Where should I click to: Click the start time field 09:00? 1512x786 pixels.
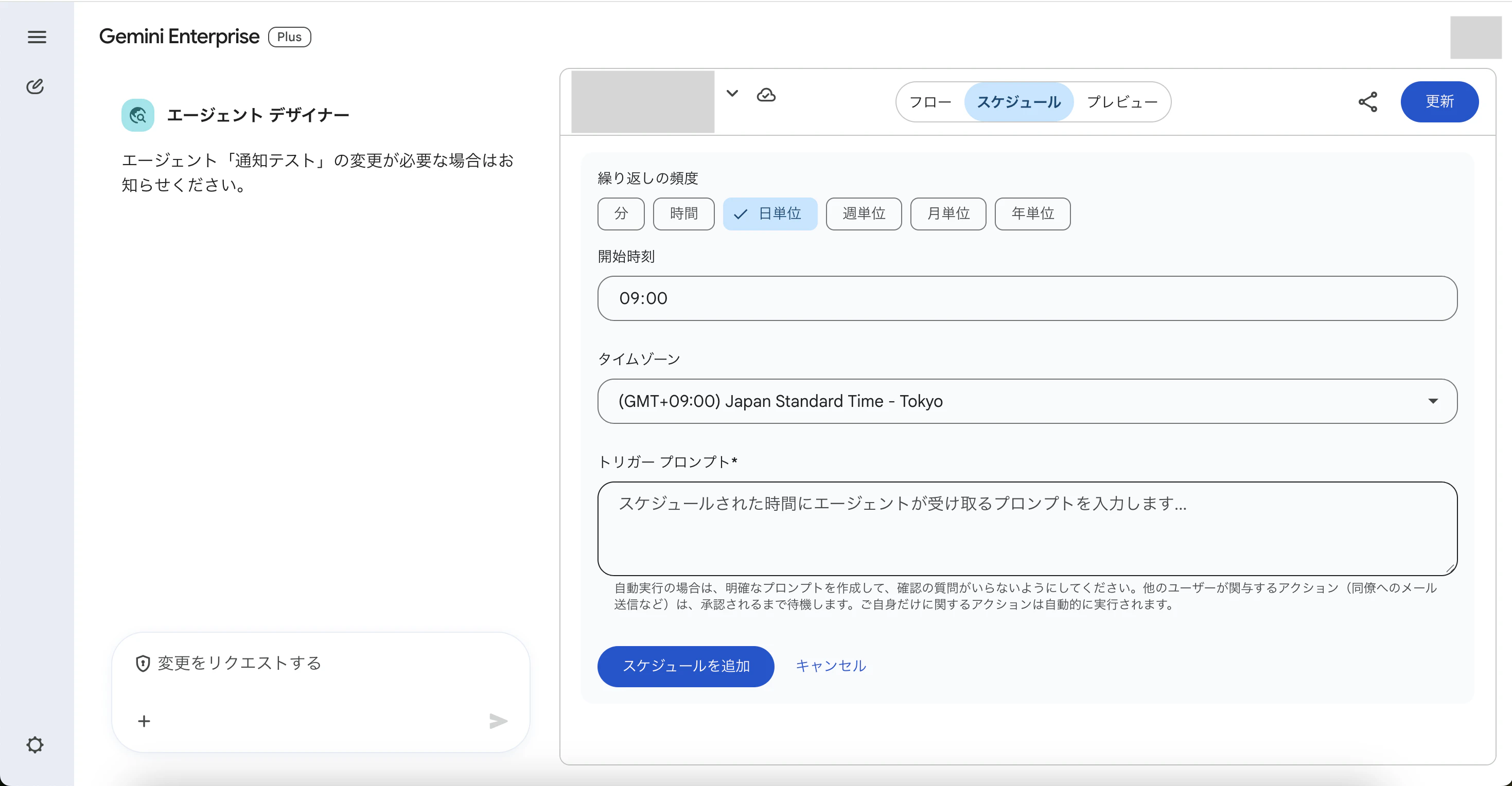point(1027,298)
